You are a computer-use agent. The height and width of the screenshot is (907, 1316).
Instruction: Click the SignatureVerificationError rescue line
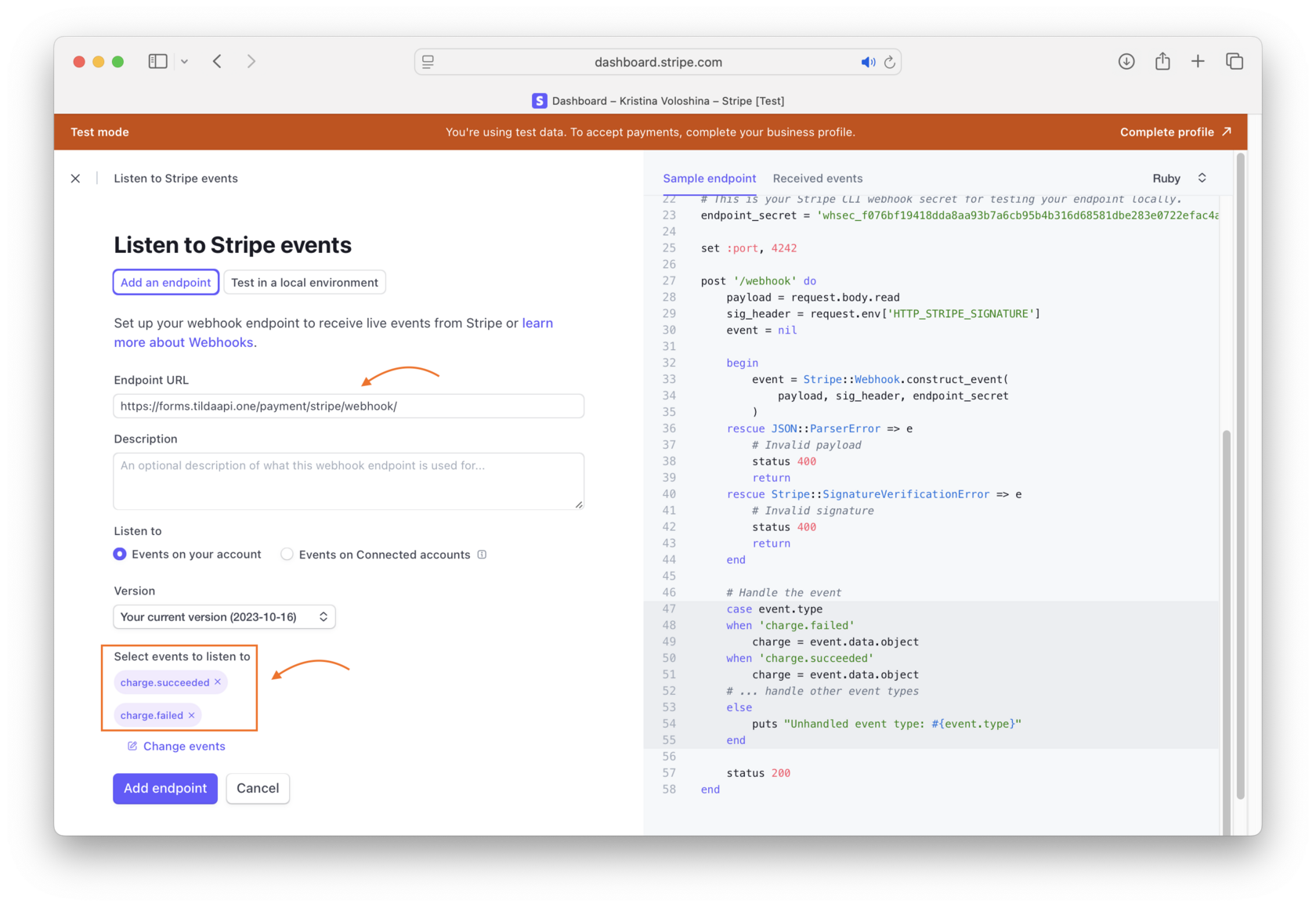point(874,494)
